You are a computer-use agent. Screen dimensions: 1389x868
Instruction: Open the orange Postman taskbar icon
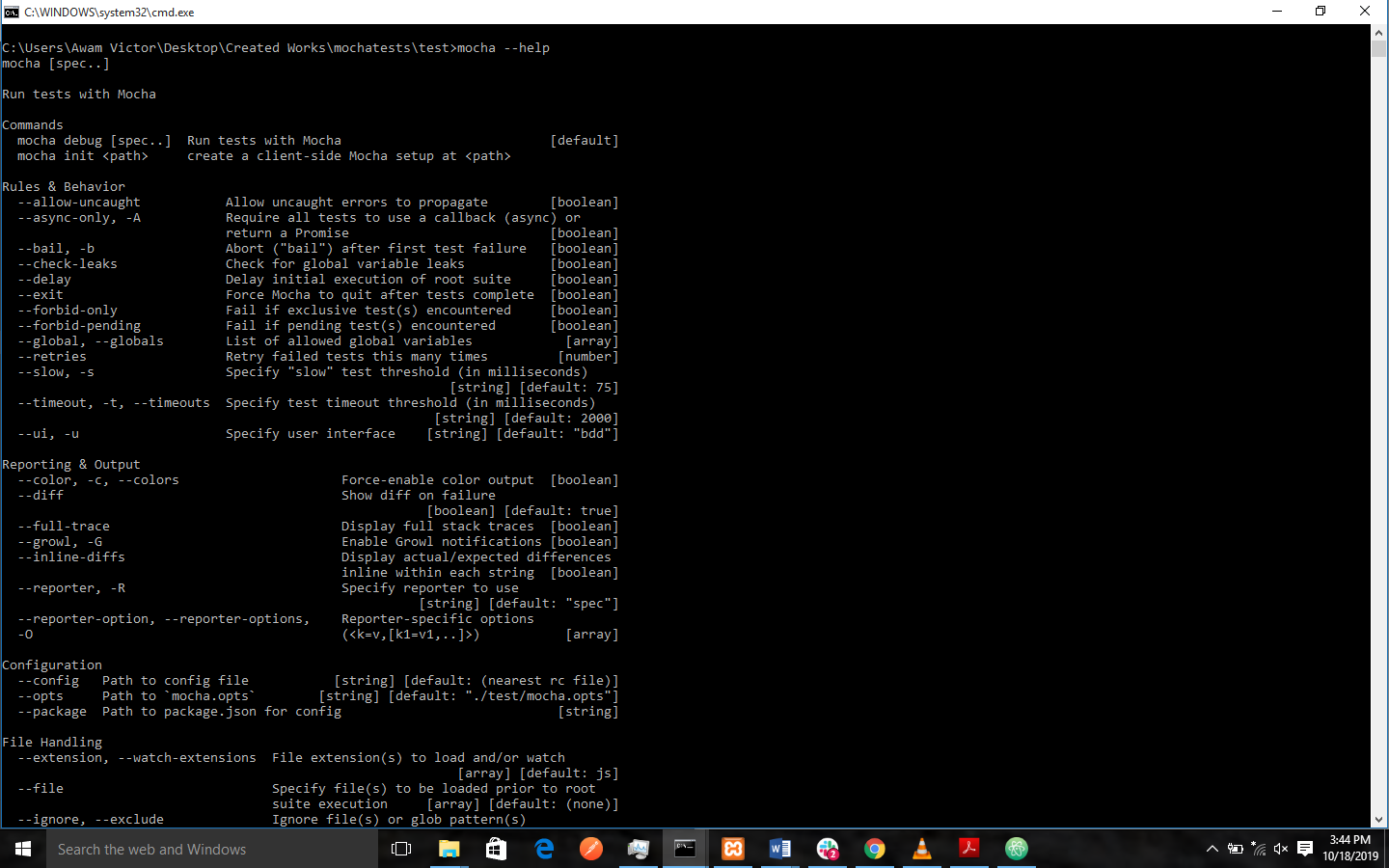pyautogui.click(x=591, y=849)
